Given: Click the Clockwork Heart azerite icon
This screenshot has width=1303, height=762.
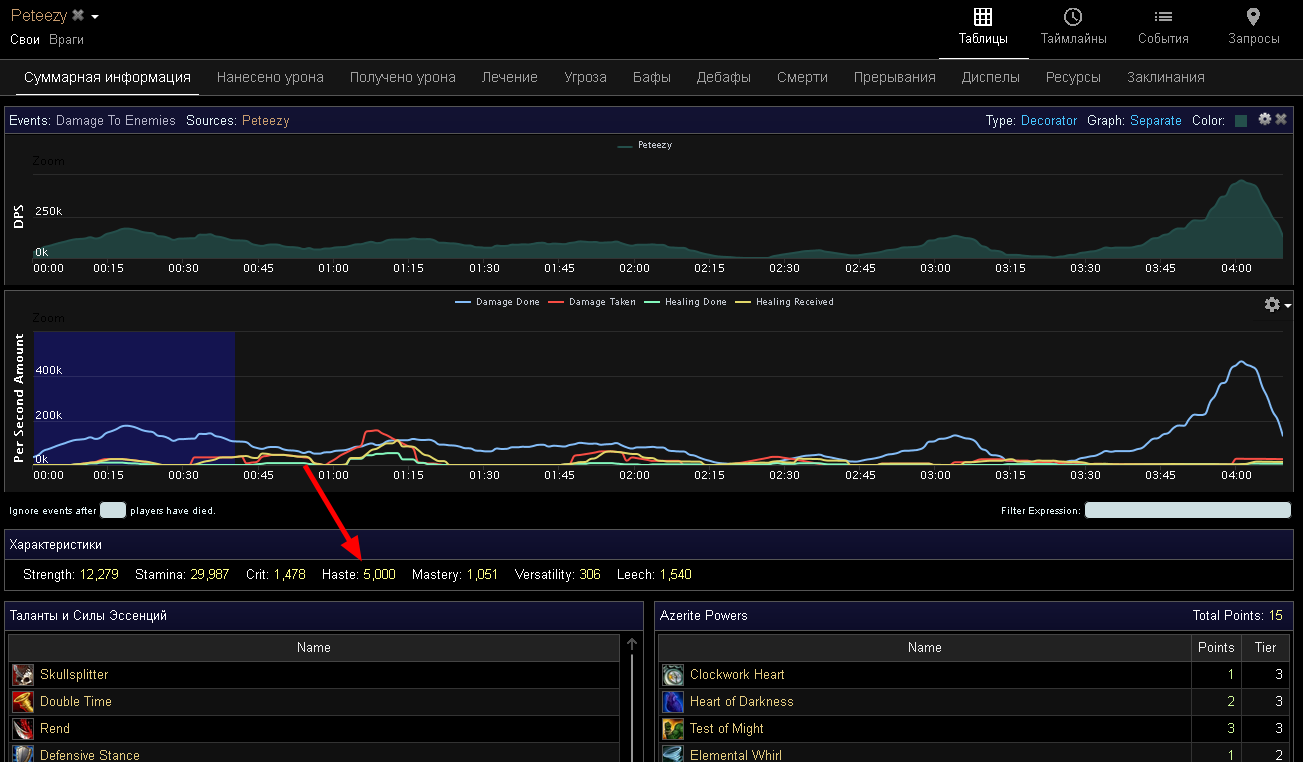Looking at the screenshot, I should point(673,675).
